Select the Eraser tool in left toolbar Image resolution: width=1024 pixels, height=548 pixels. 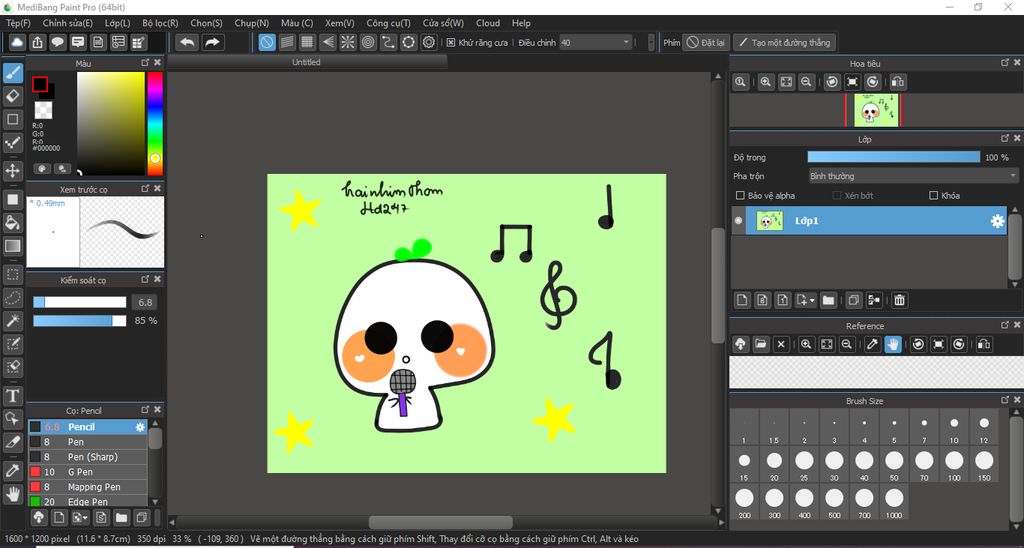tap(13, 95)
